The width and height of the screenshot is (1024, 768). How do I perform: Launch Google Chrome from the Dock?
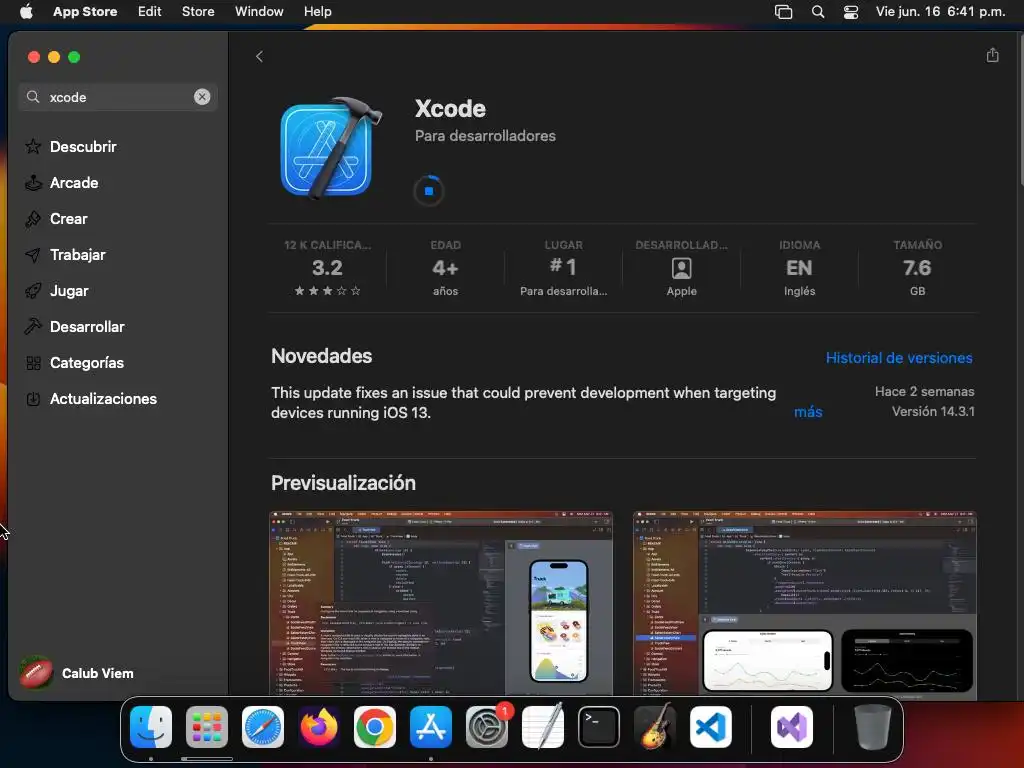tap(375, 727)
